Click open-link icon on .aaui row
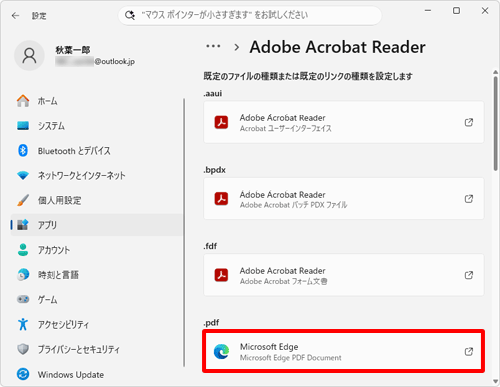This screenshot has height=387, width=500. click(x=469, y=122)
